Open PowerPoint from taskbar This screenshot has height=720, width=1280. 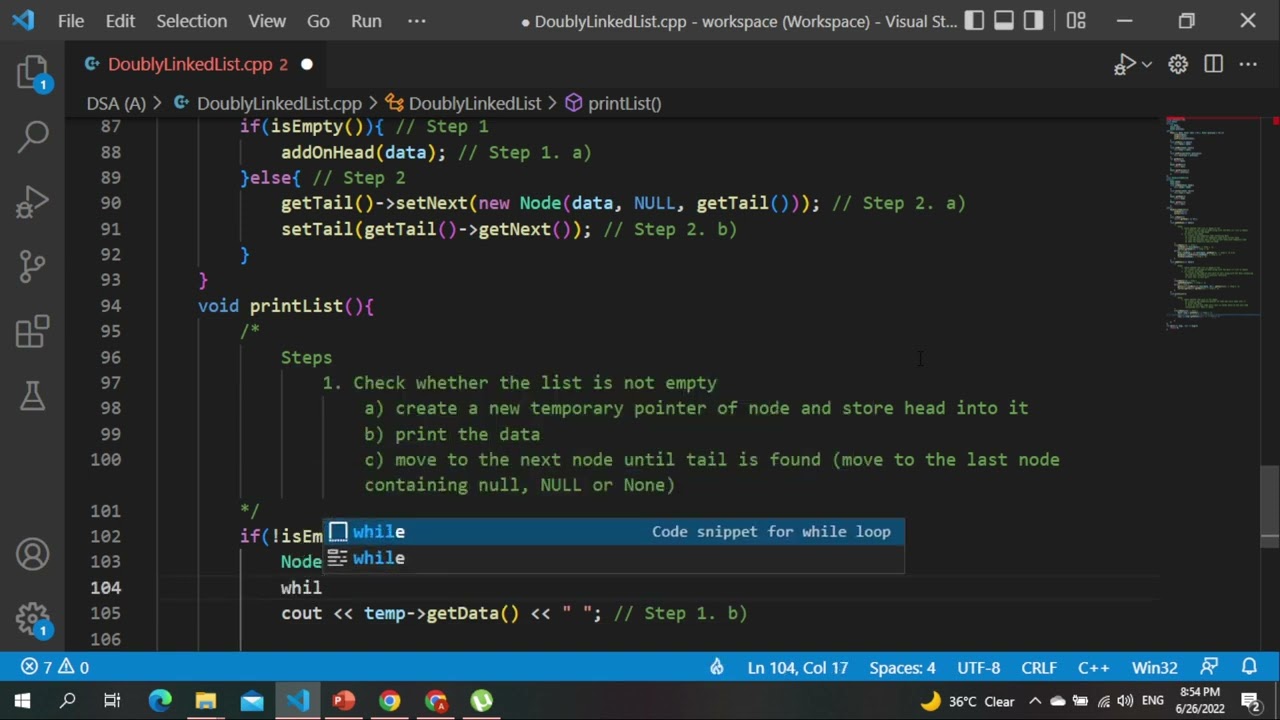tap(344, 701)
